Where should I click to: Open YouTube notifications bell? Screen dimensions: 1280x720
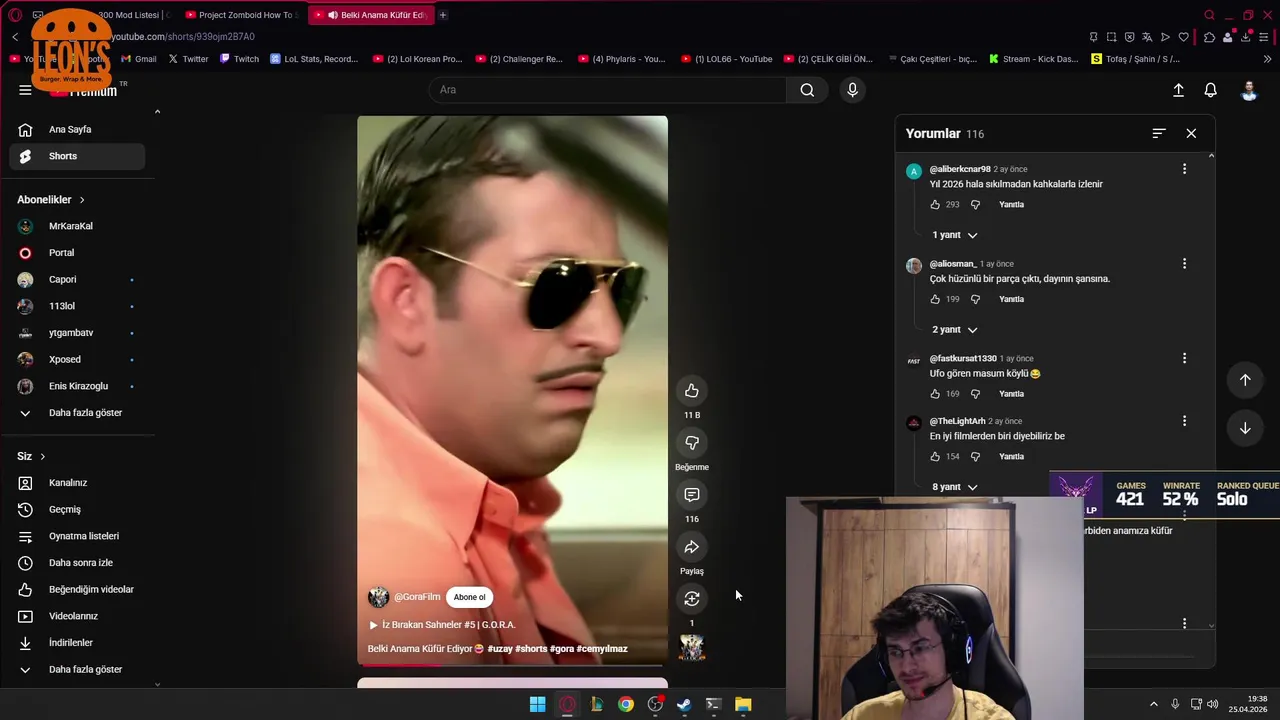click(1210, 90)
